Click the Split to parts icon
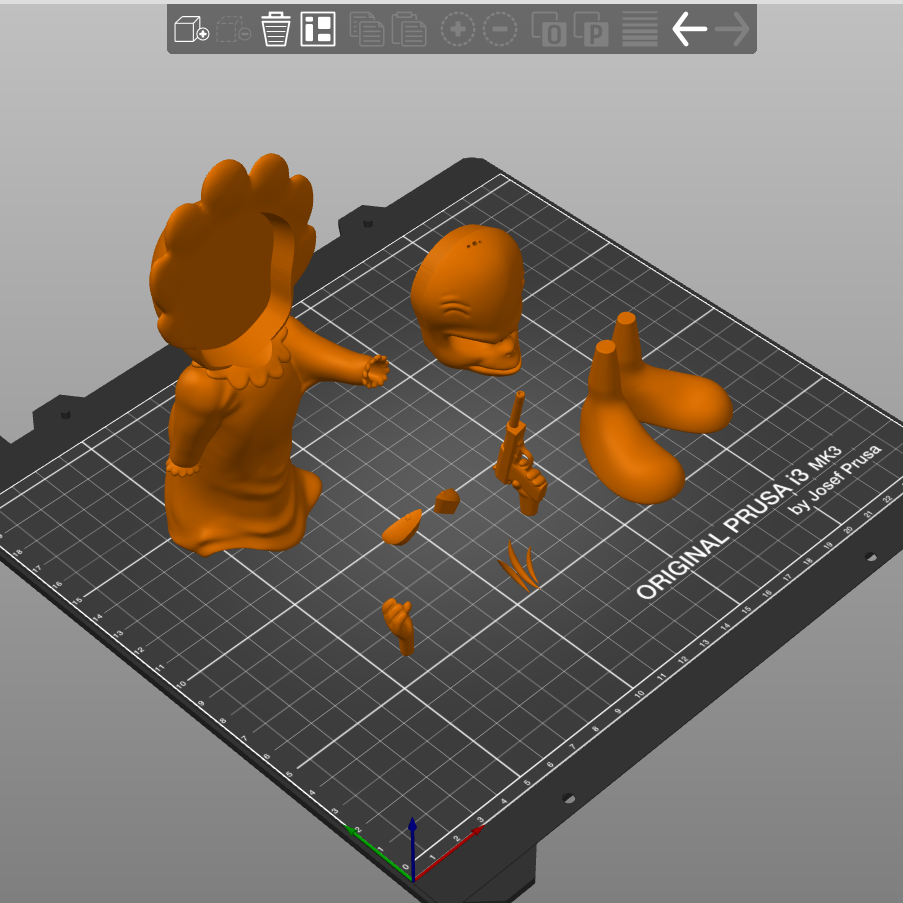The height and width of the screenshot is (903, 903). coord(591,29)
